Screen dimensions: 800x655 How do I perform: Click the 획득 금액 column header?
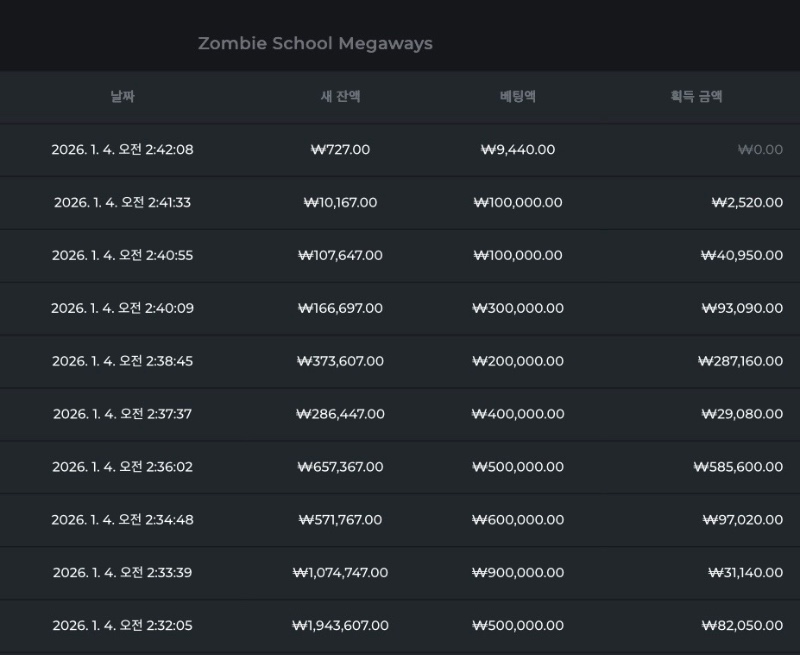click(696, 97)
